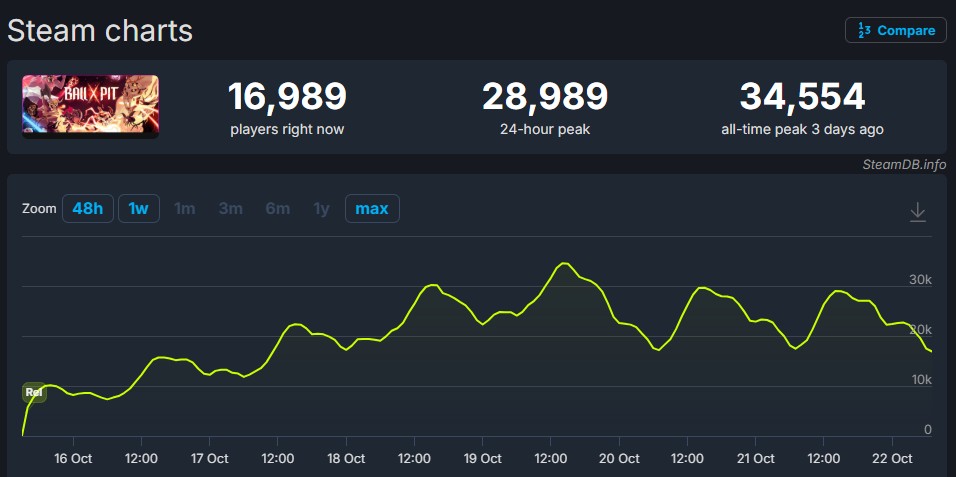Click the 16 Oct x-axis label

coord(73,459)
